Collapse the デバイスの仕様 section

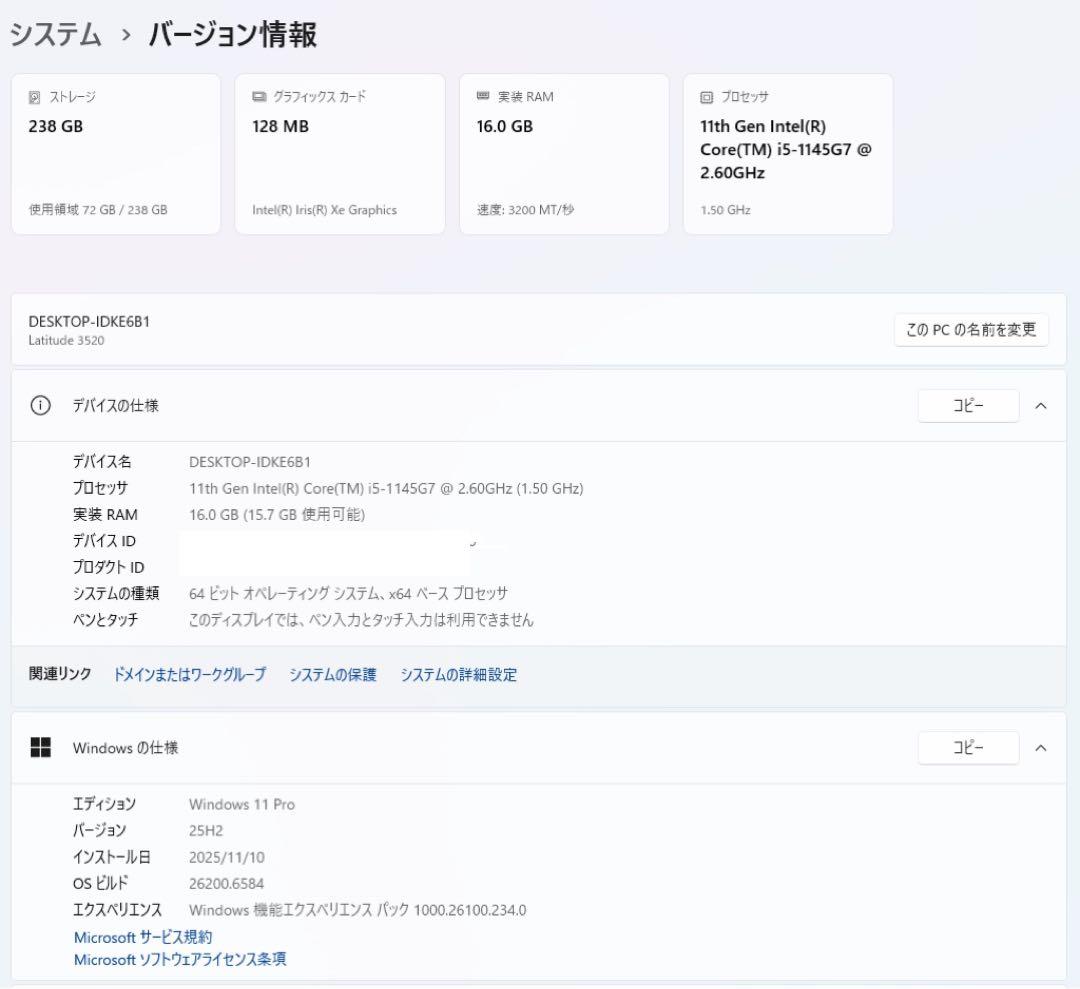coord(1041,406)
